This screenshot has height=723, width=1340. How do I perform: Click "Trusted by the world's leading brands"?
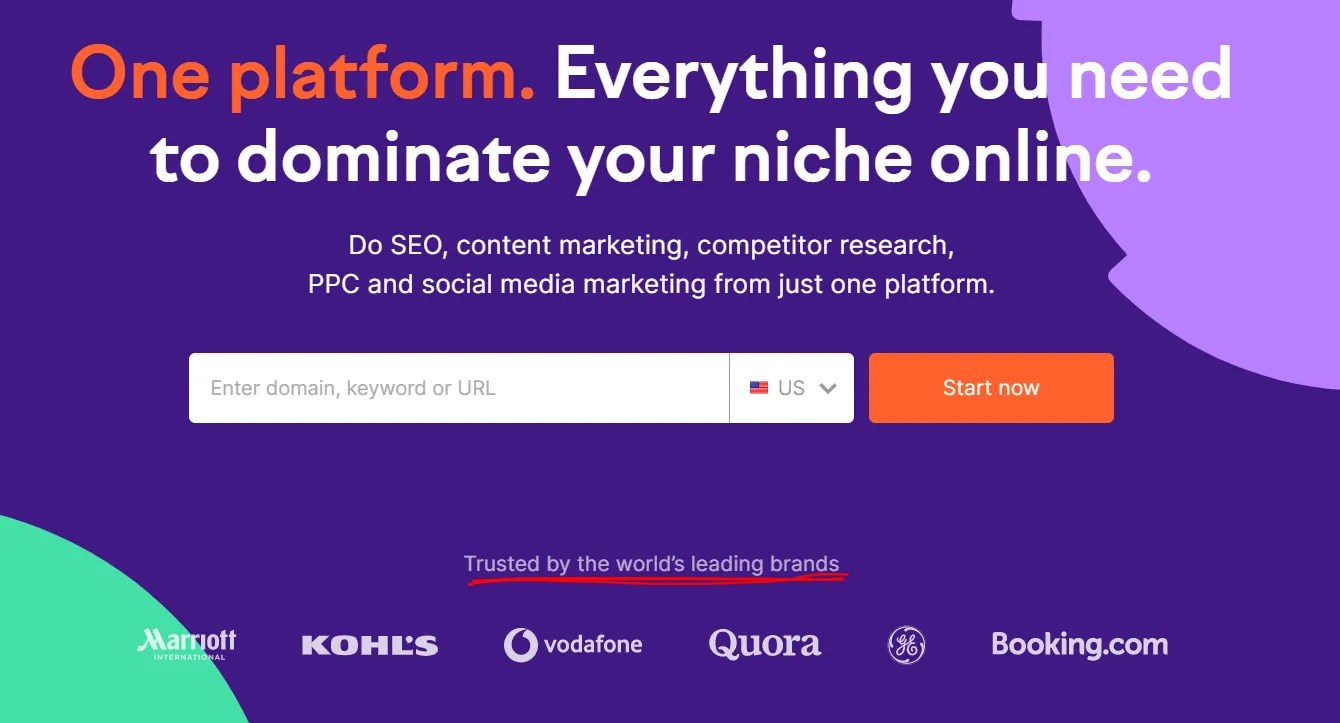coord(651,564)
